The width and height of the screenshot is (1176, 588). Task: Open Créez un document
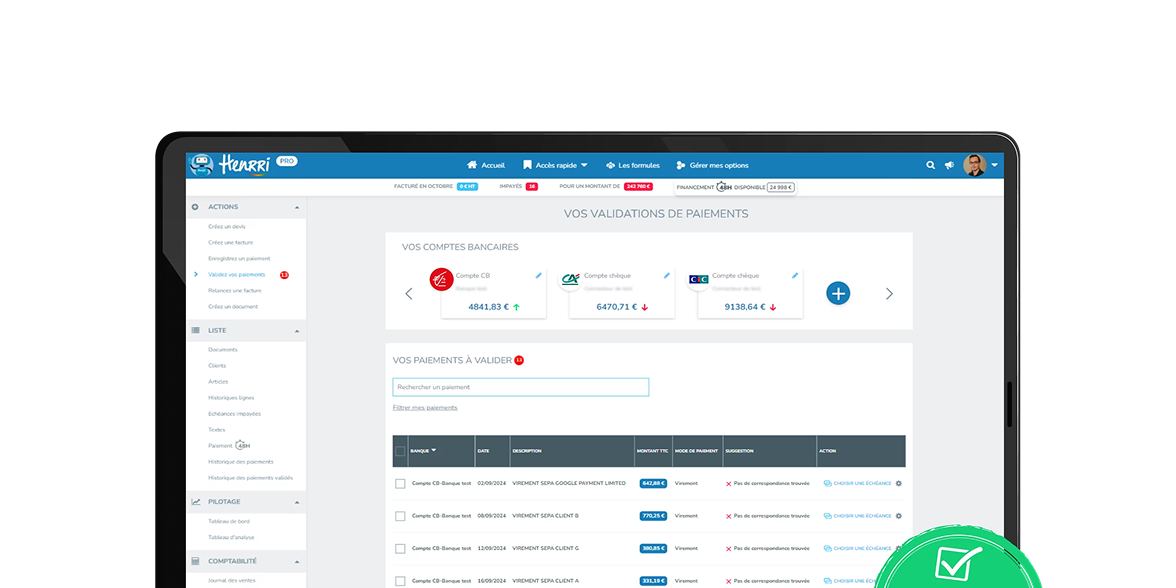232,306
